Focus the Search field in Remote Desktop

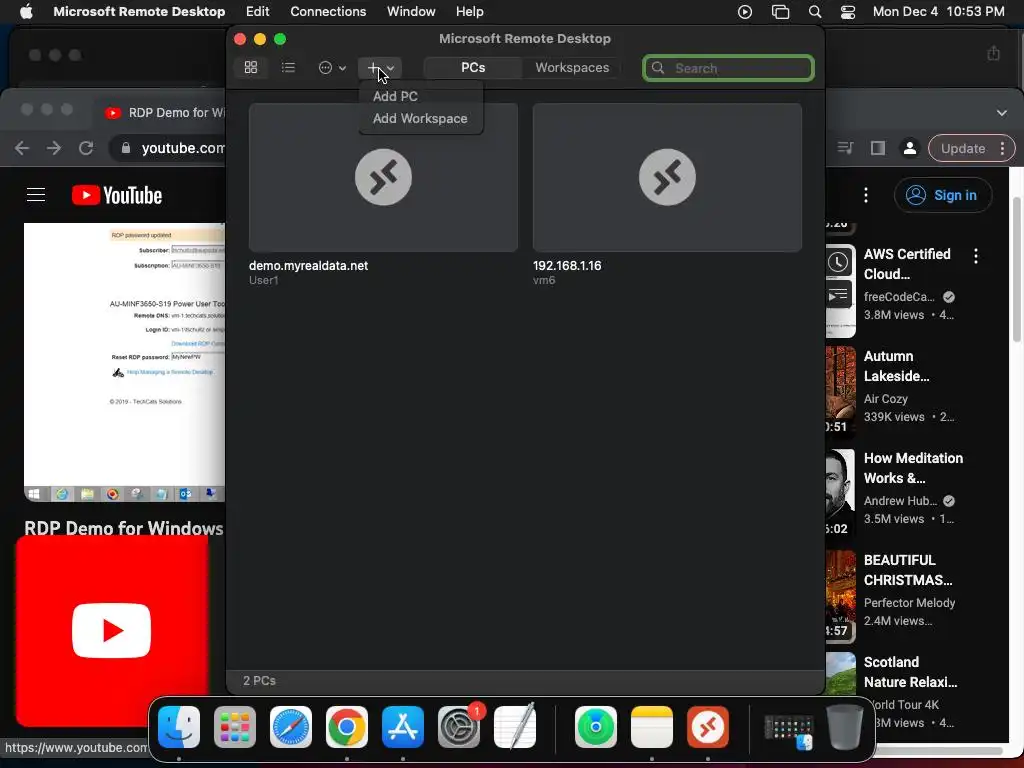[728, 68]
